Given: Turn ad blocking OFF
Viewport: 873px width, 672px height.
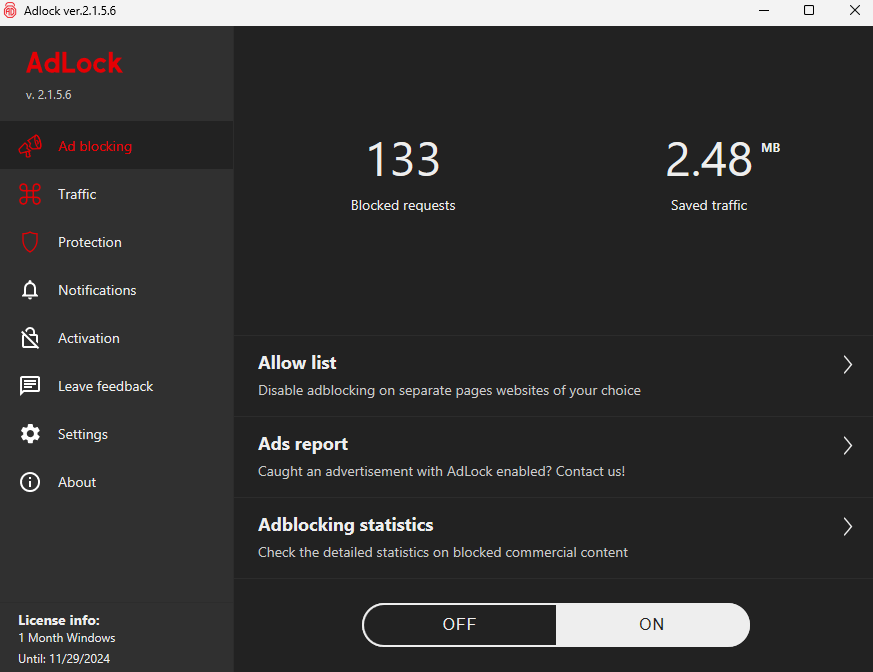Looking at the screenshot, I should [459, 625].
